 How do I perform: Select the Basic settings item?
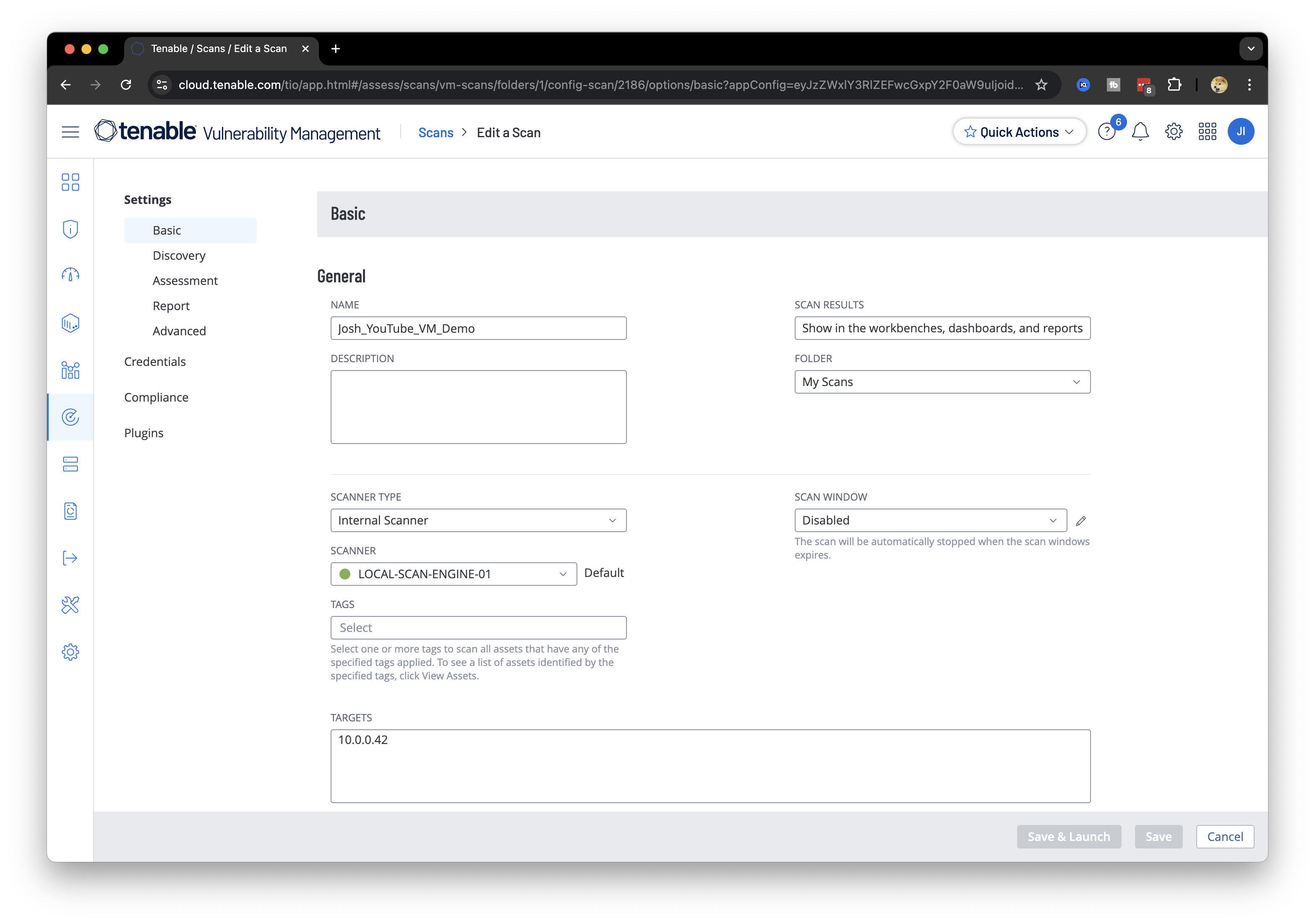[x=190, y=230]
